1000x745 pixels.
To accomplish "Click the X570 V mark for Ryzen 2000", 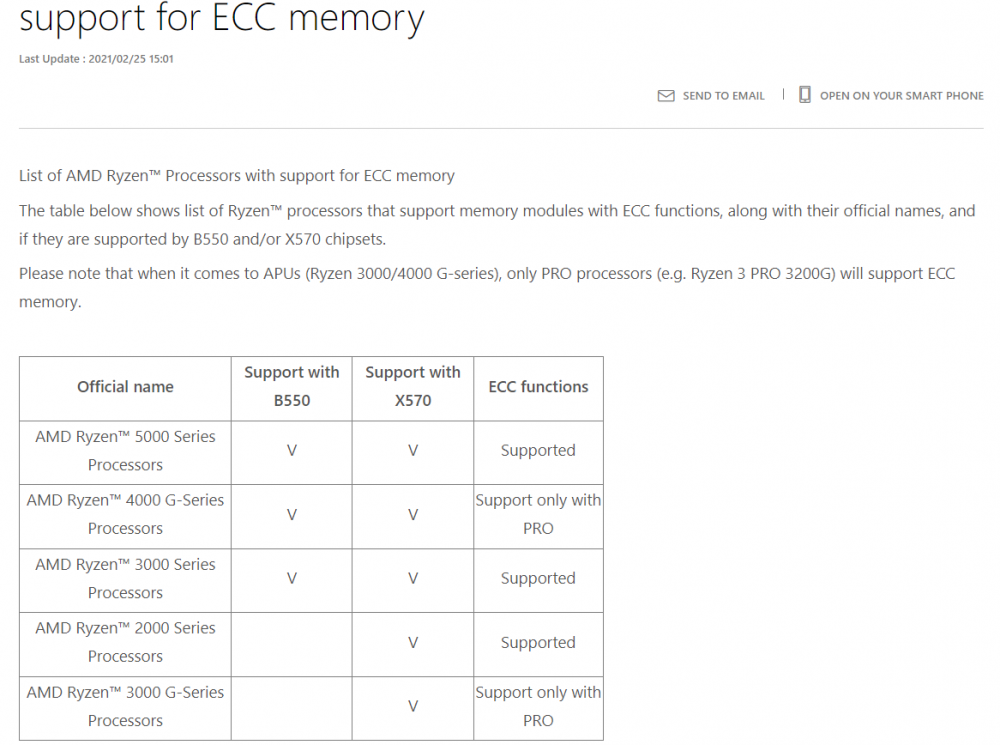I will click(413, 643).
